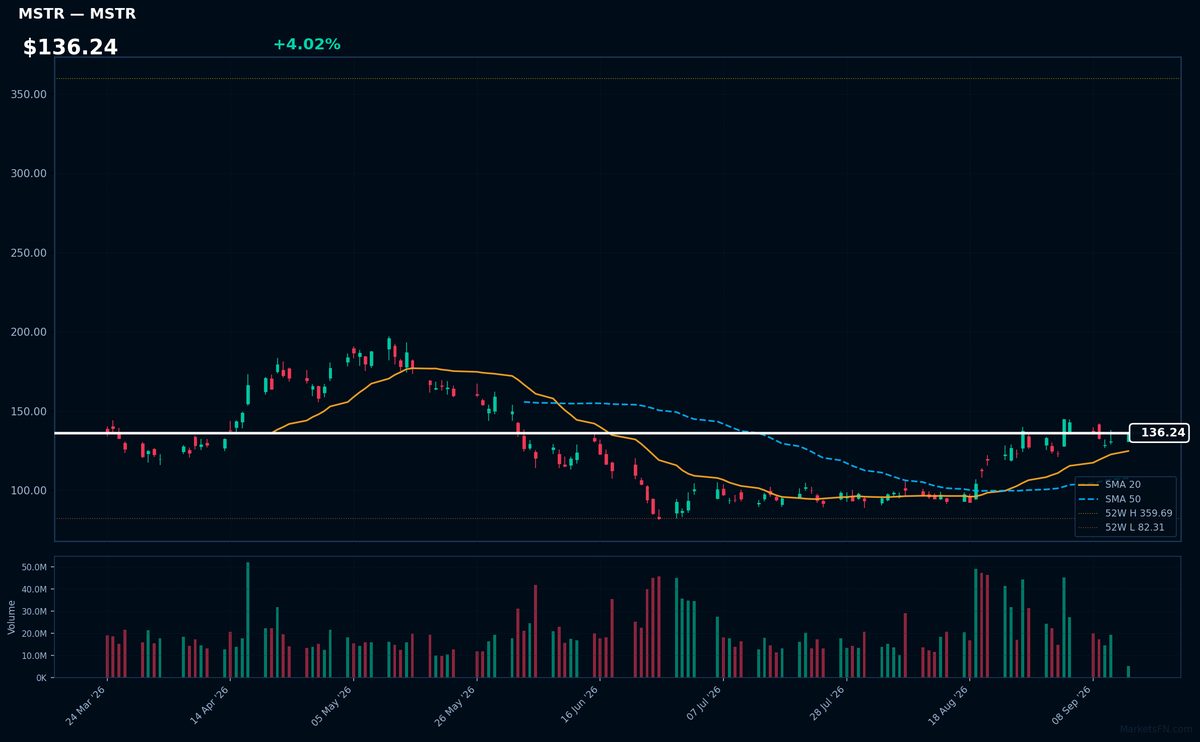The image size is (1200, 742).
Task: Click the 136.24 price tag on the right axis
Action: tap(1159, 433)
